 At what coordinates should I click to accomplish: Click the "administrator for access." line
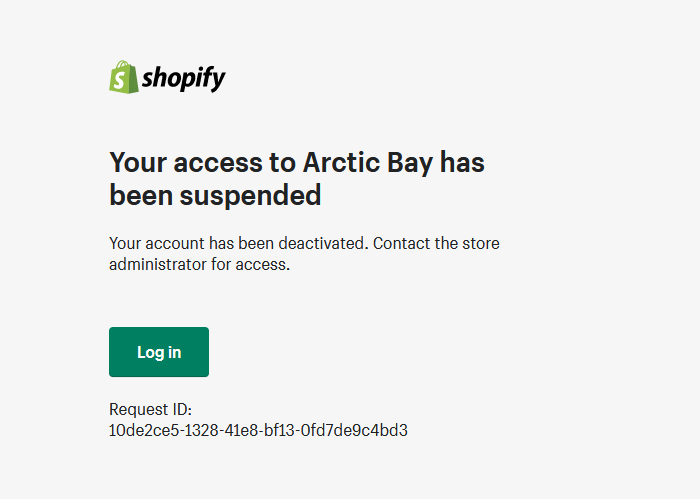pos(199,265)
